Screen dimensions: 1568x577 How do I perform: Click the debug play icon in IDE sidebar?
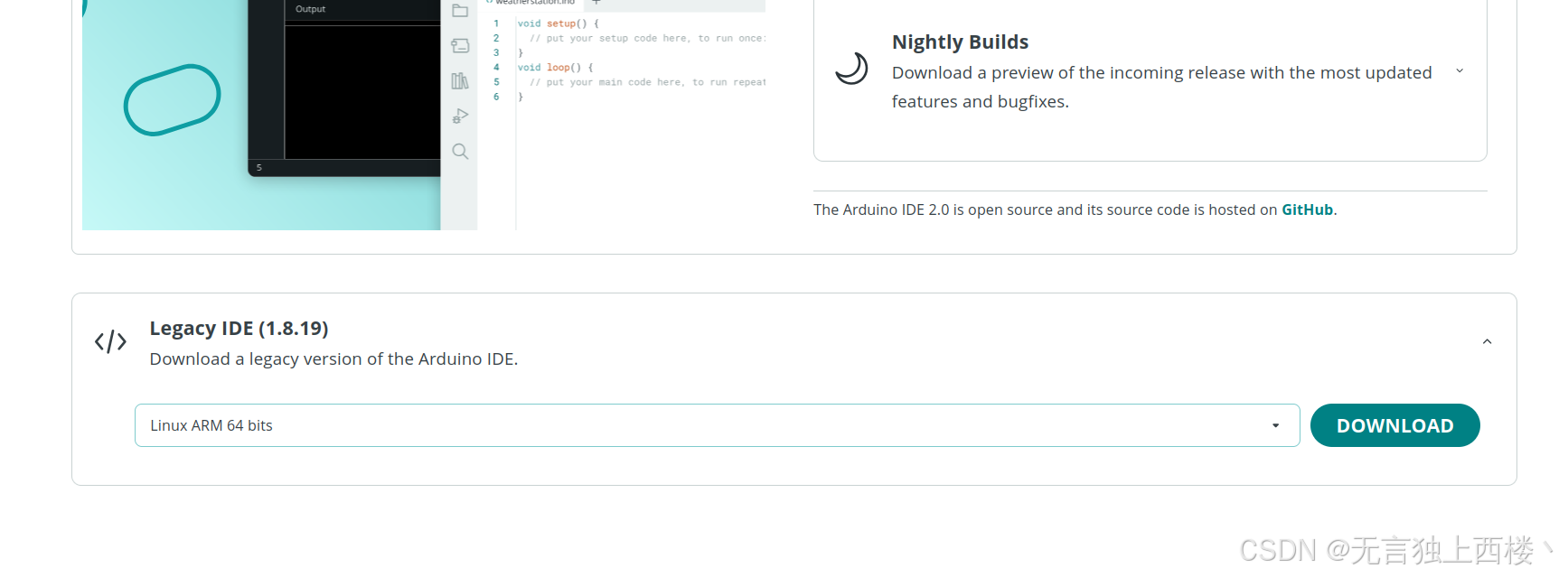click(460, 116)
